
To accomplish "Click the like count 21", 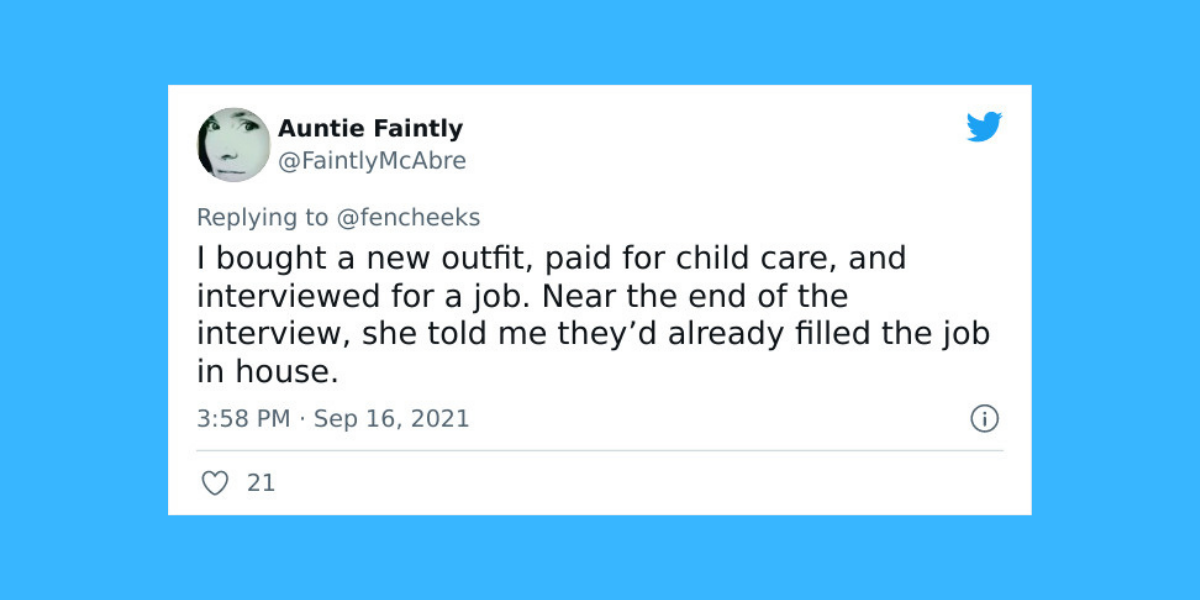I will point(260,483).
